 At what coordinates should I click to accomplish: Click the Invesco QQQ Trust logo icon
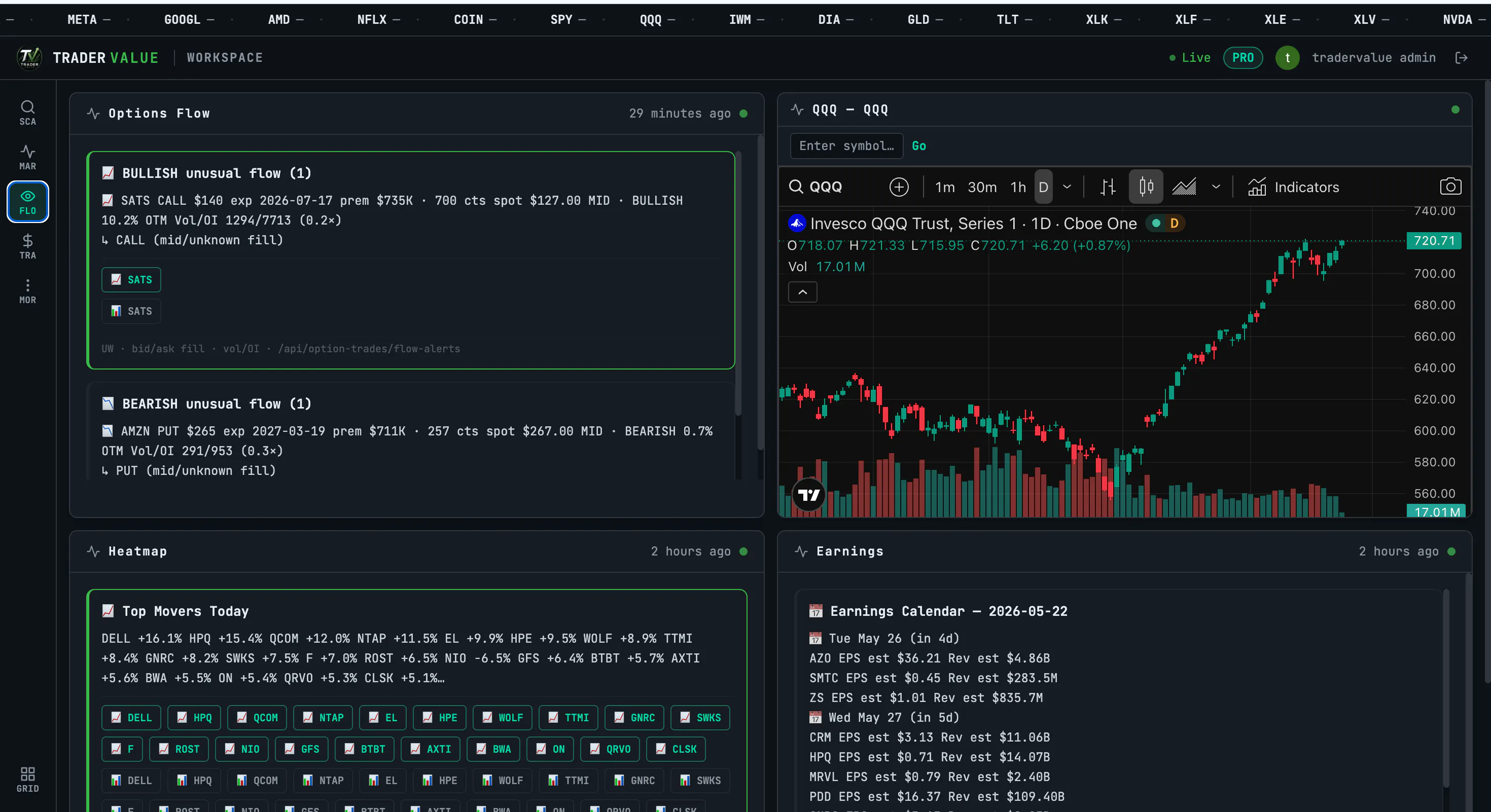tap(797, 223)
